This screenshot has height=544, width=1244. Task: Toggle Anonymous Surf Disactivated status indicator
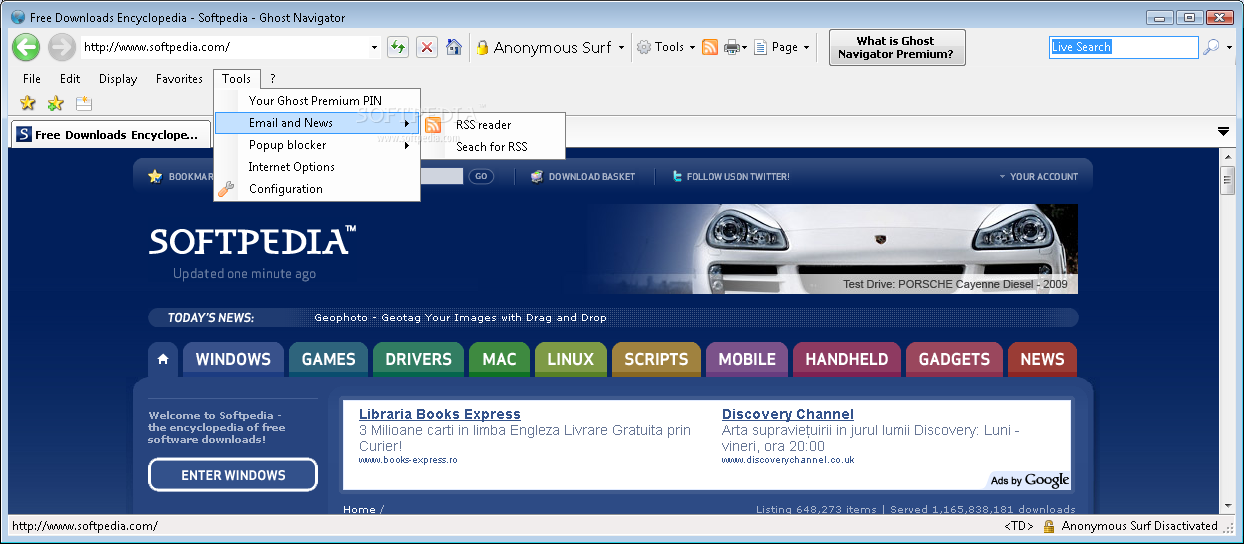(1130, 526)
